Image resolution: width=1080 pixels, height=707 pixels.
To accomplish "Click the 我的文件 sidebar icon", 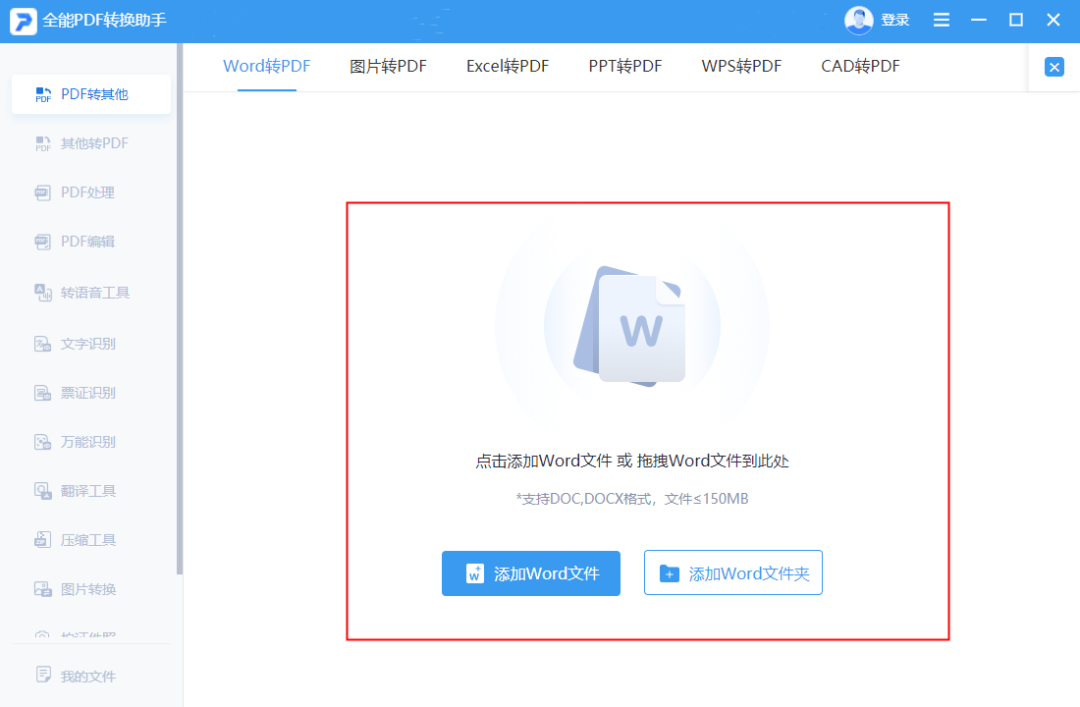I will [x=43, y=675].
